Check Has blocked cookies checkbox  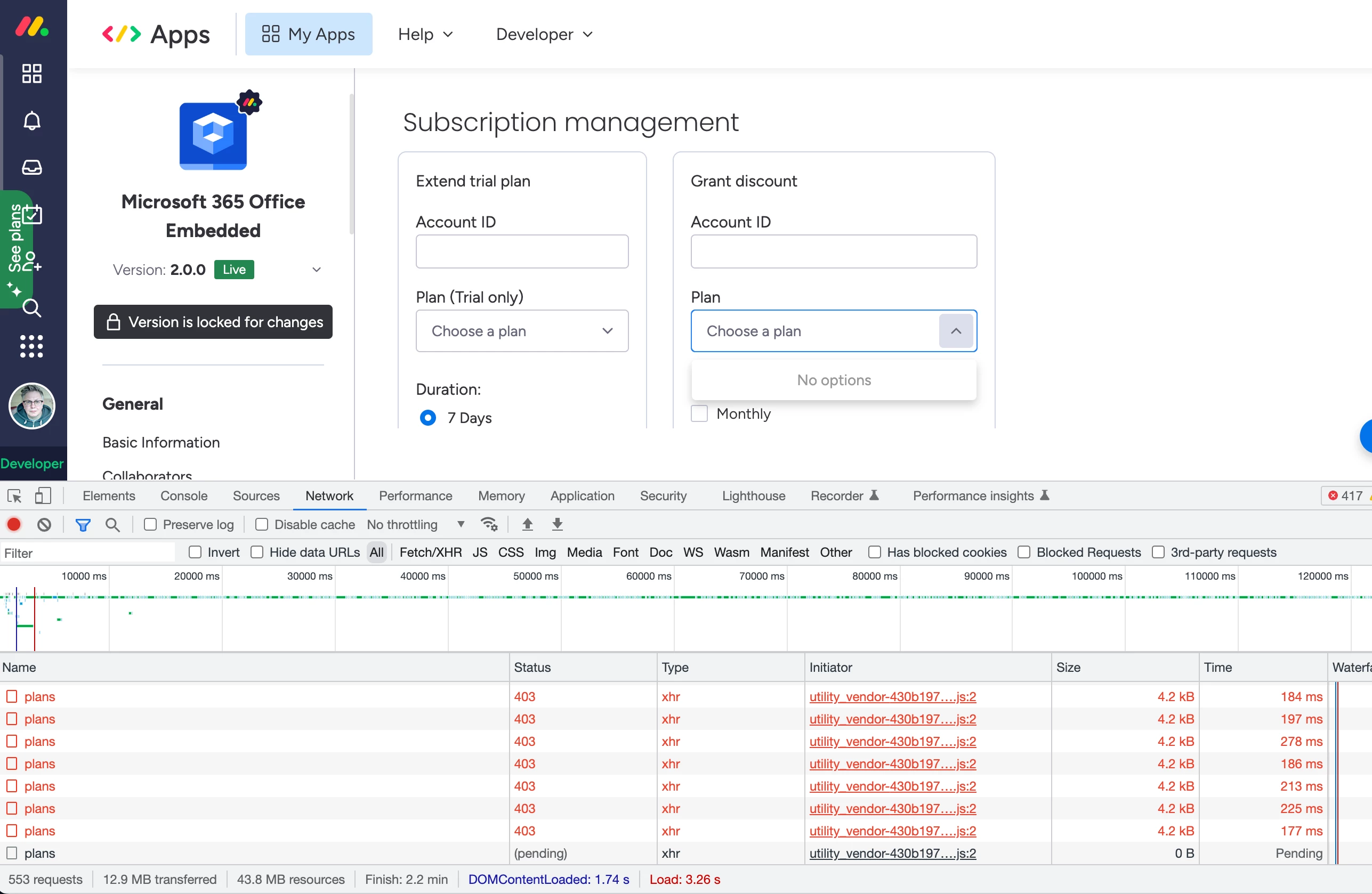coord(875,552)
